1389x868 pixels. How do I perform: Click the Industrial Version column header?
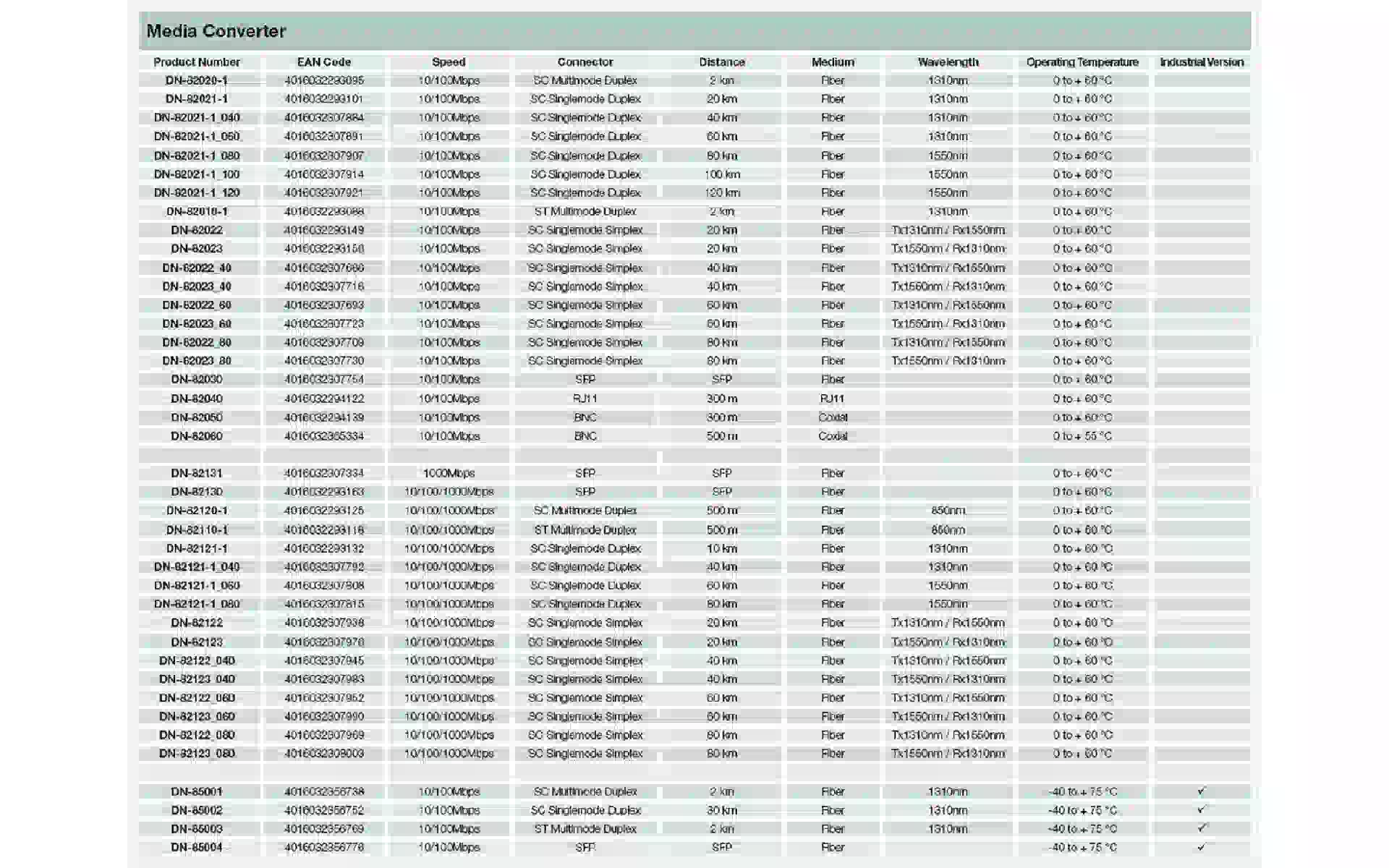point(1202,62)
